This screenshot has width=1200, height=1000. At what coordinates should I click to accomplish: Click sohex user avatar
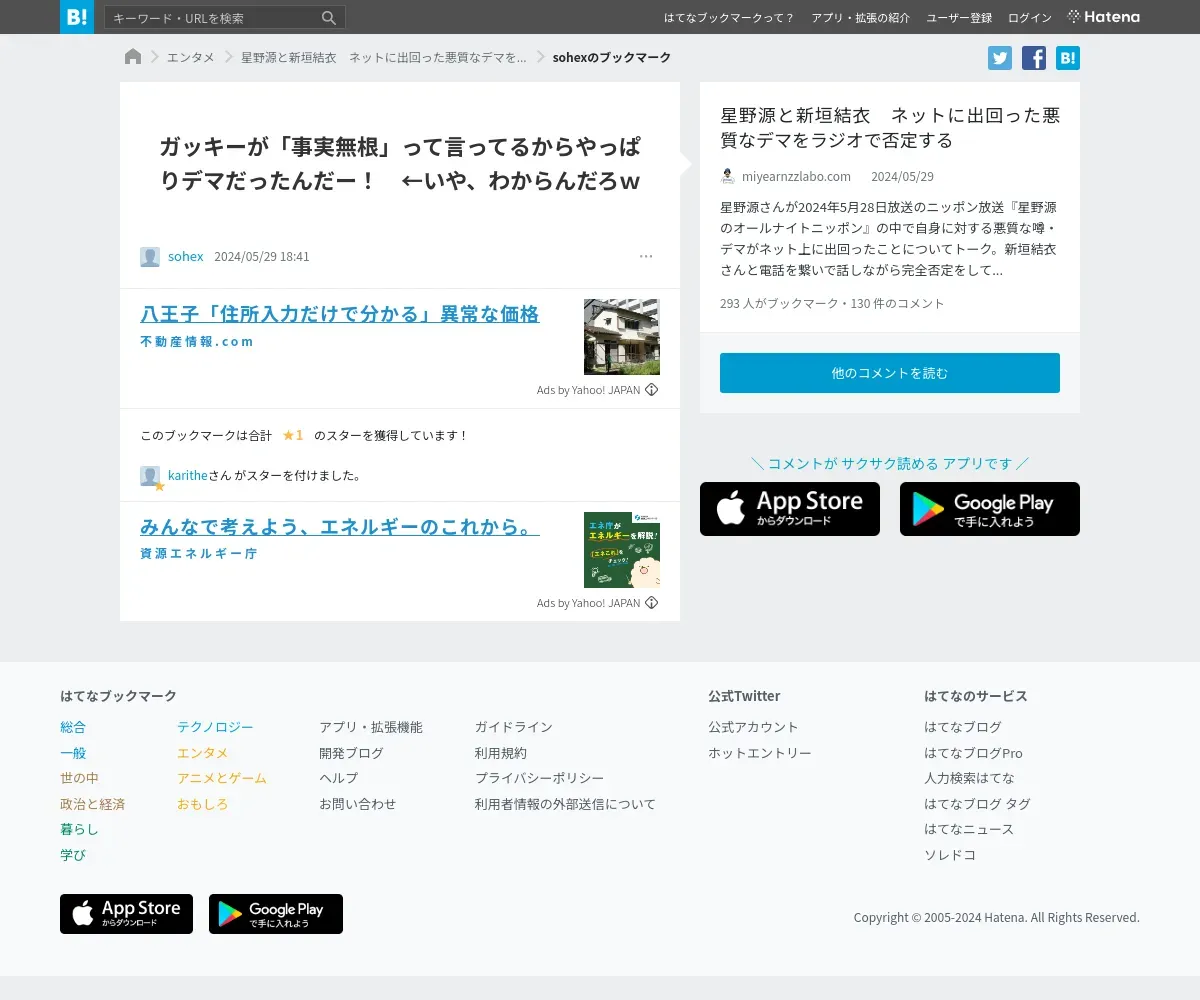150,257
